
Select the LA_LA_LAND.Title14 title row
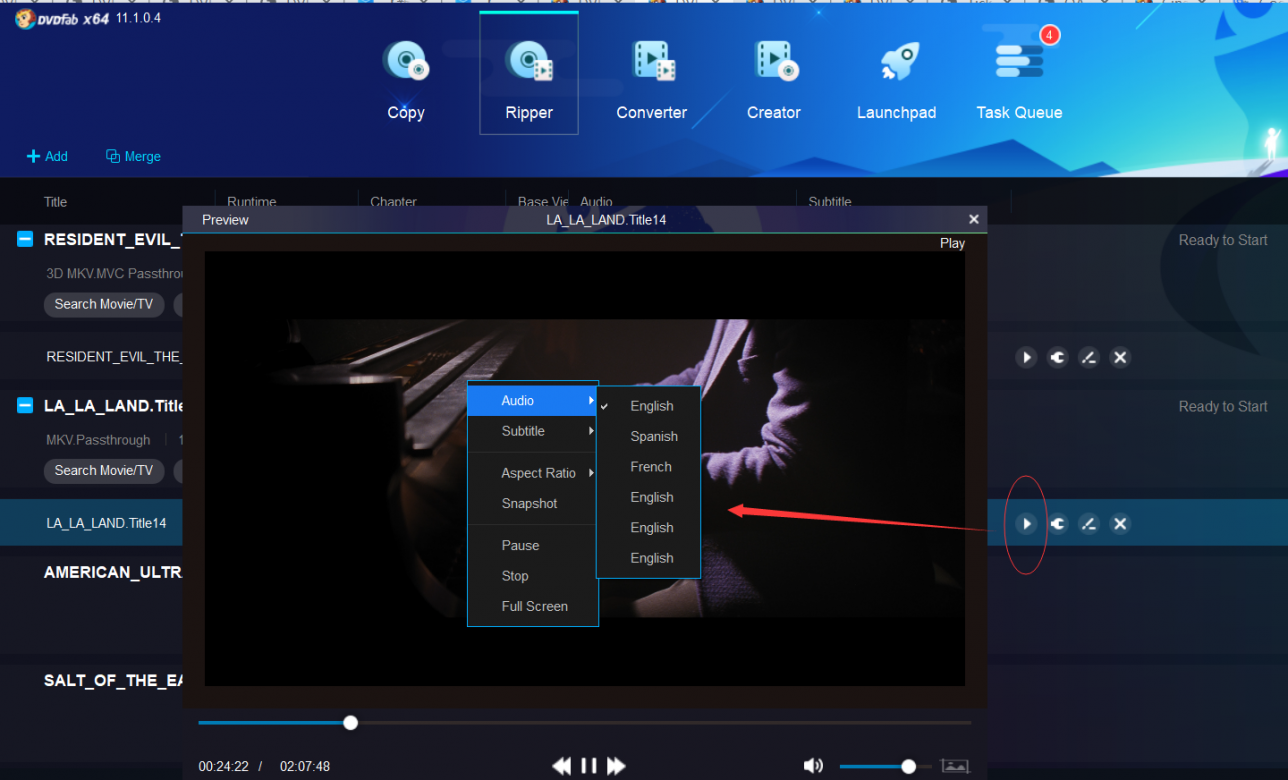coord(106,523)
